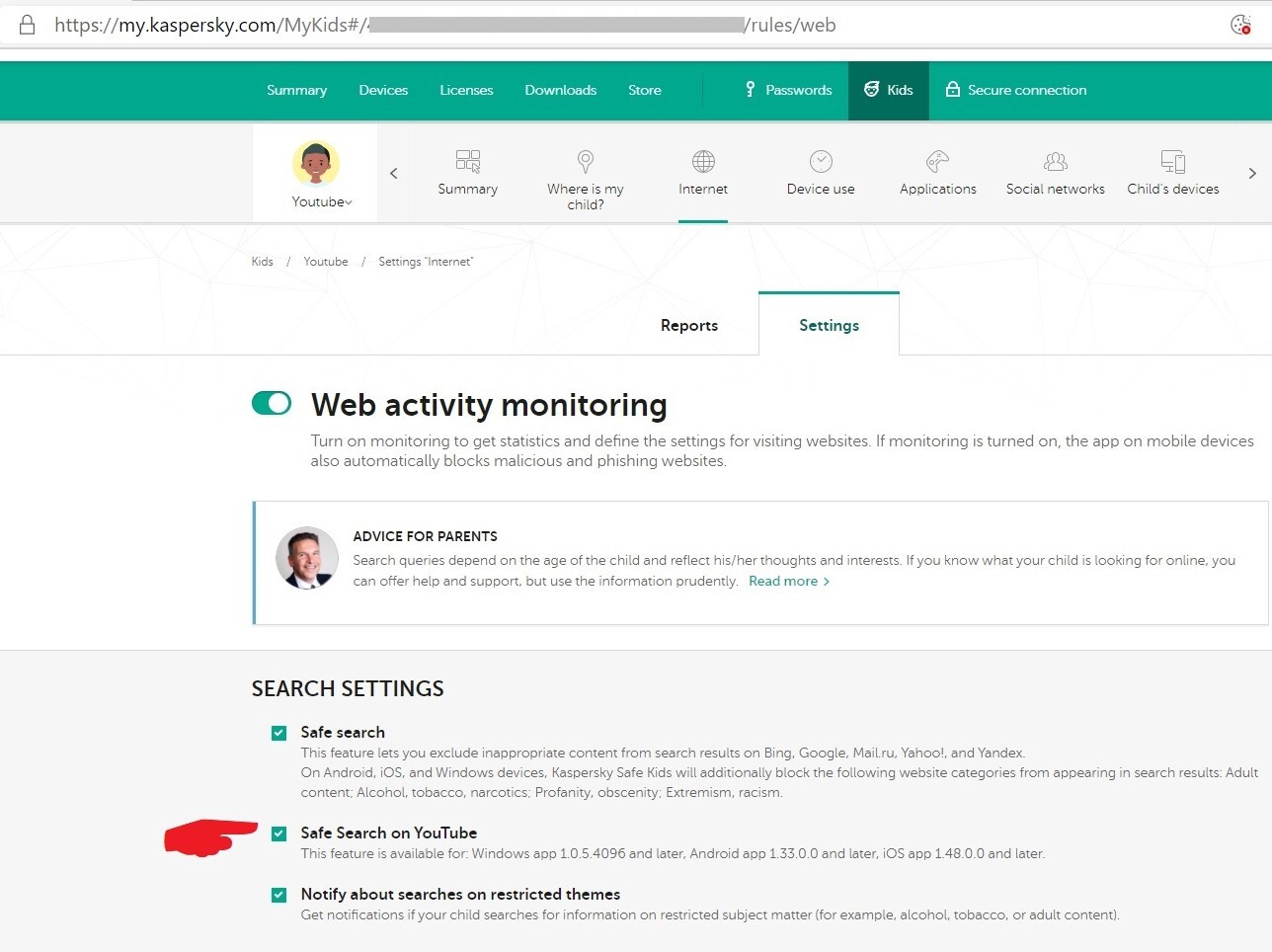Click the Safe search label text
The width and height of the screenshot is (1272, 952).
(x=343, y=732)
